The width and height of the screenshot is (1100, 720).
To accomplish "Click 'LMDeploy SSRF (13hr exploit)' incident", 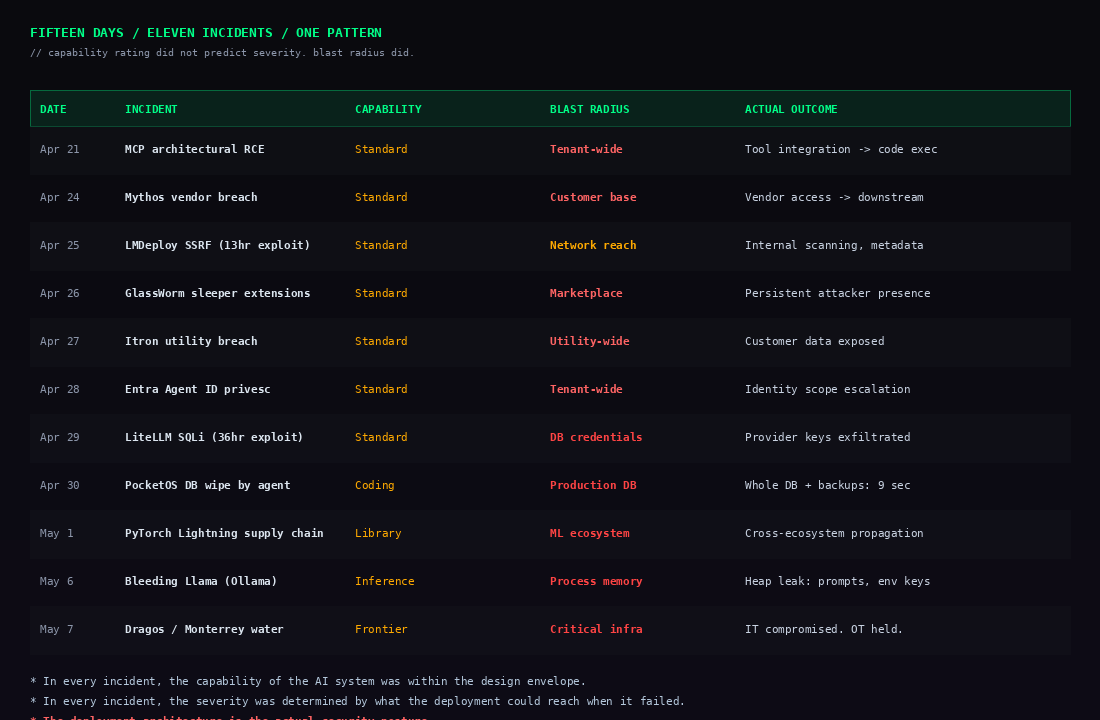I will [x=217, y=246].
